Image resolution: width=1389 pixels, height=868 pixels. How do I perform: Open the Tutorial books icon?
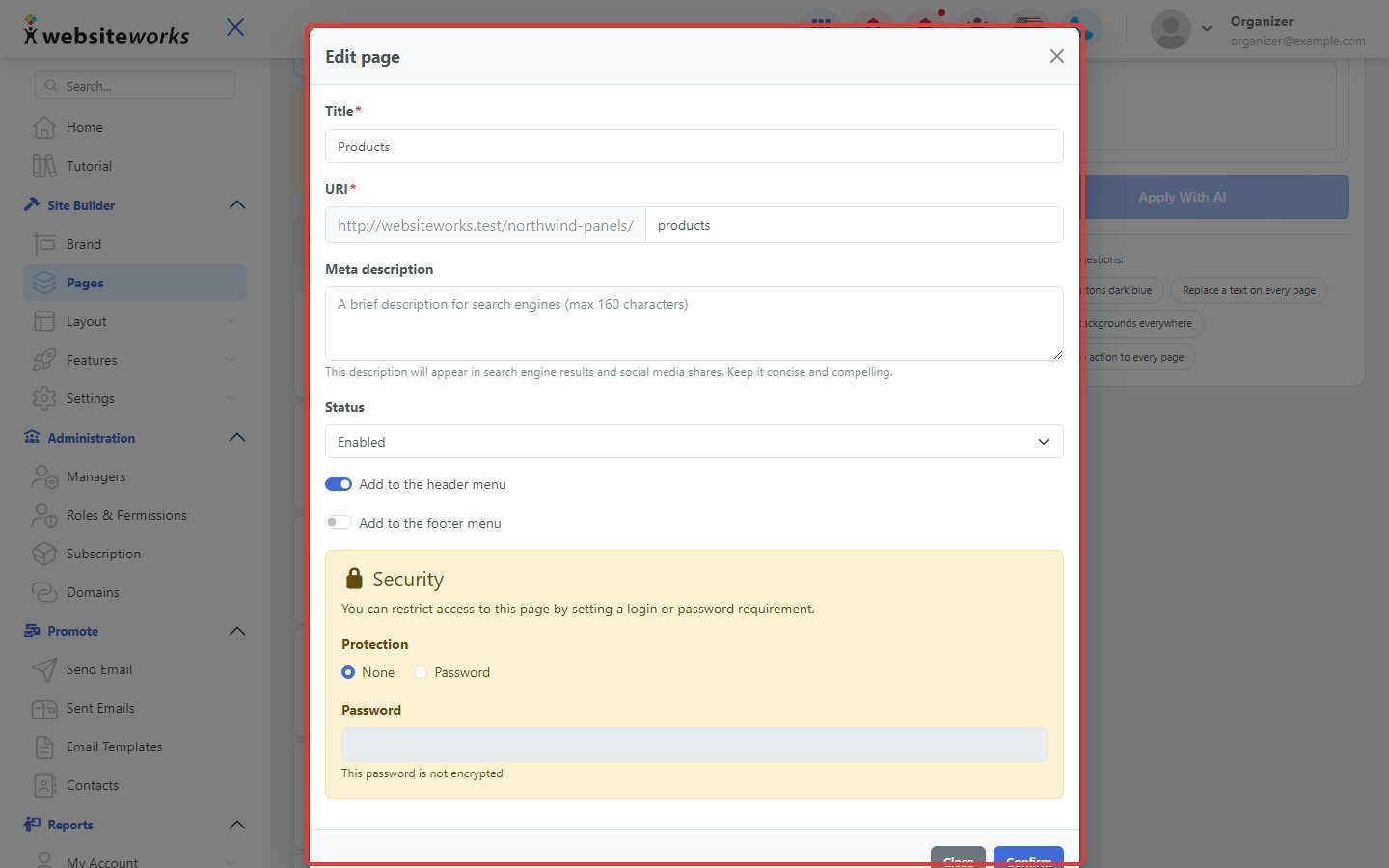[x=43, y=166]
